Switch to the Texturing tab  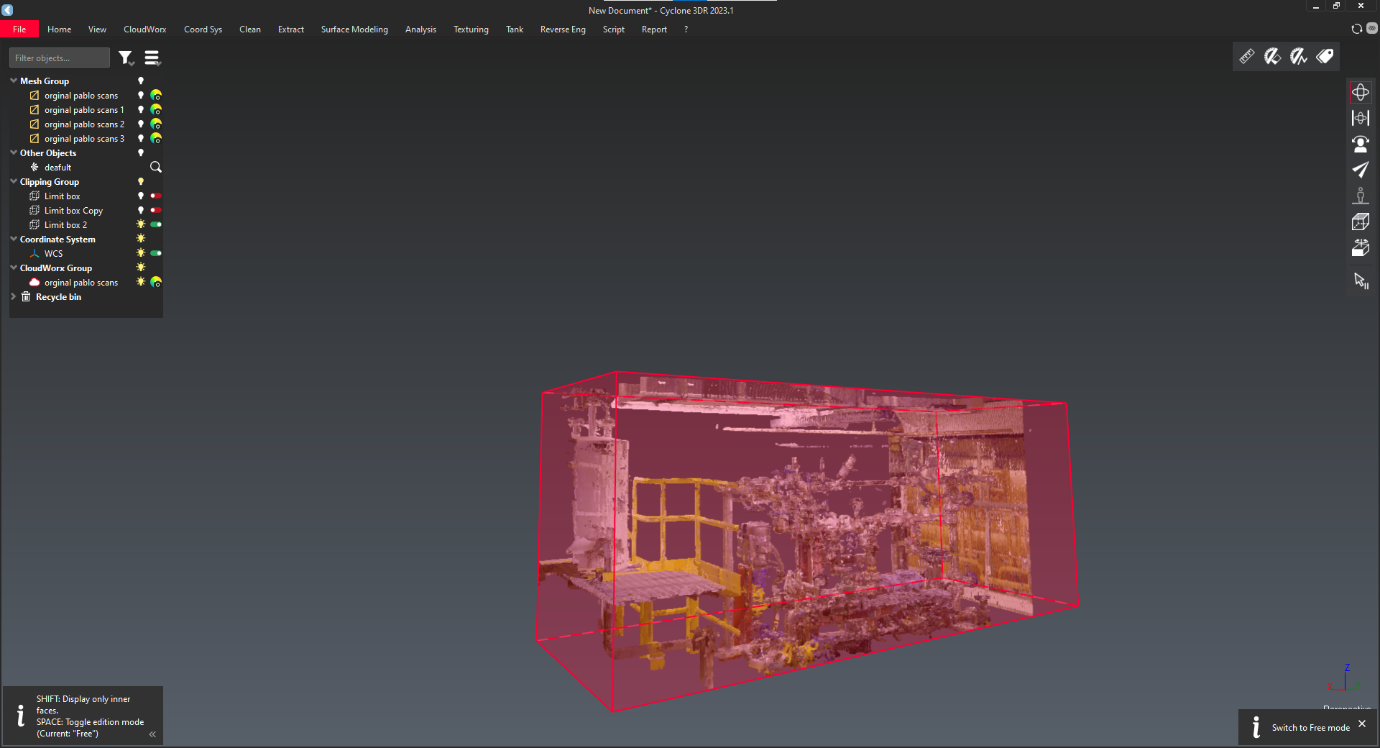coord(471,29)
